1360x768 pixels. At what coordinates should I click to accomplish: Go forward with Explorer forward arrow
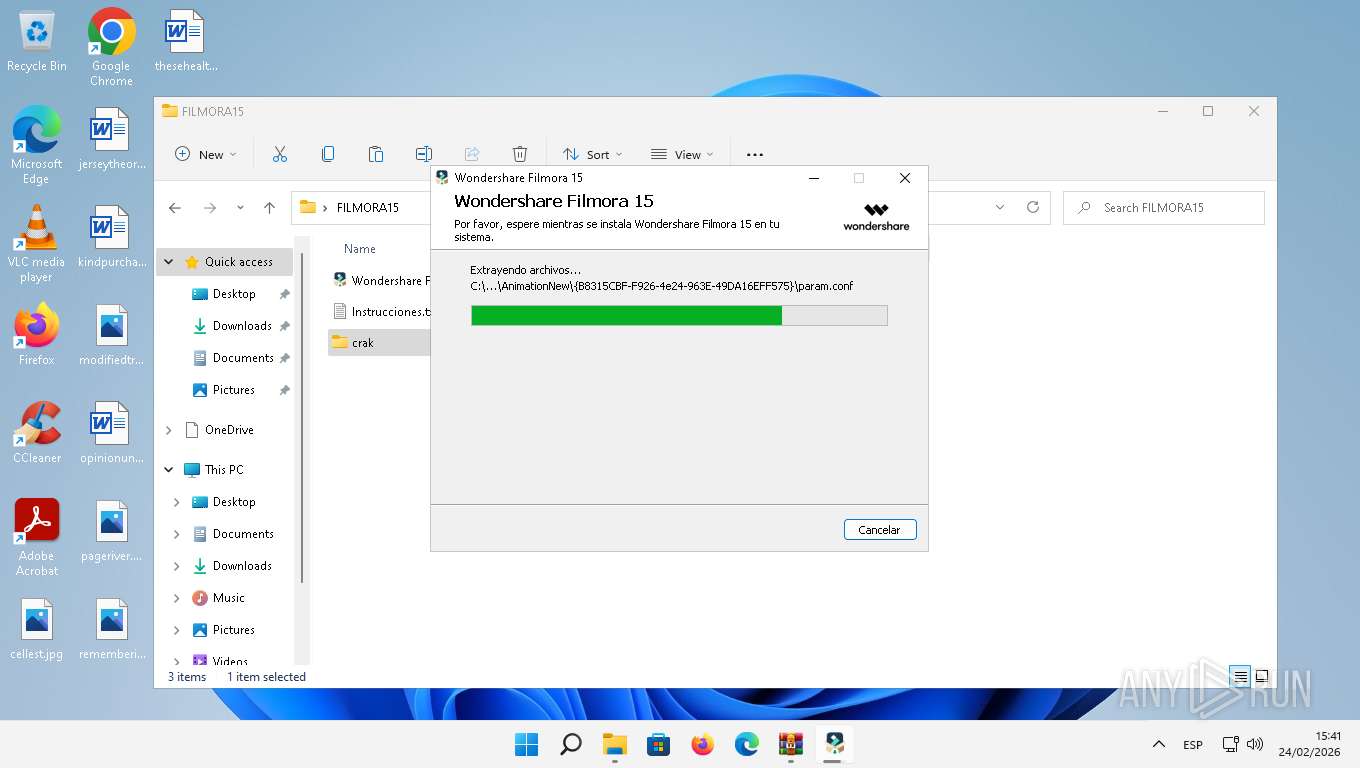(x=209, y=208)
